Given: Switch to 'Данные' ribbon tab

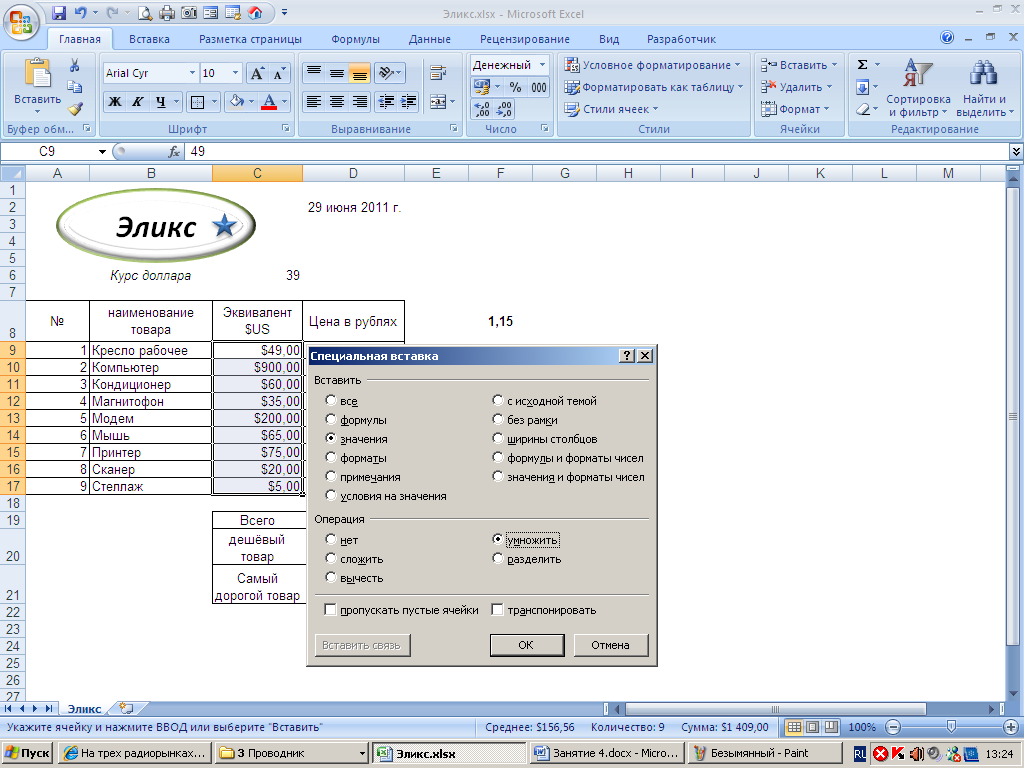Looking at the screenshot, I should (x=430, y=39).
